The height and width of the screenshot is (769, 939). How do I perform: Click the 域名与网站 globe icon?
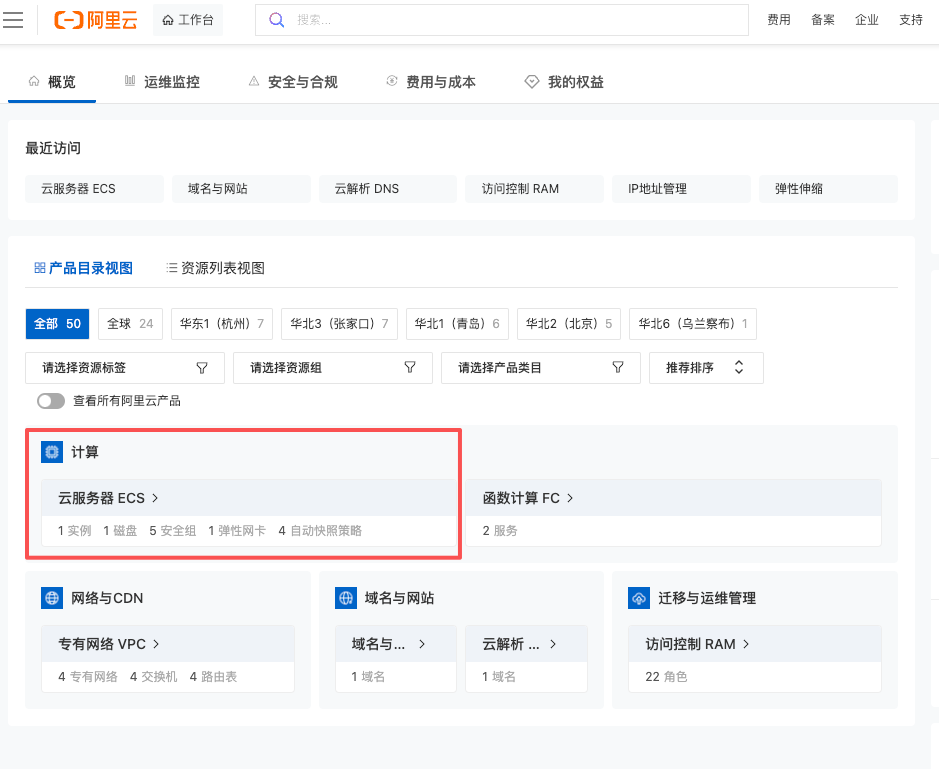(345, 598)
